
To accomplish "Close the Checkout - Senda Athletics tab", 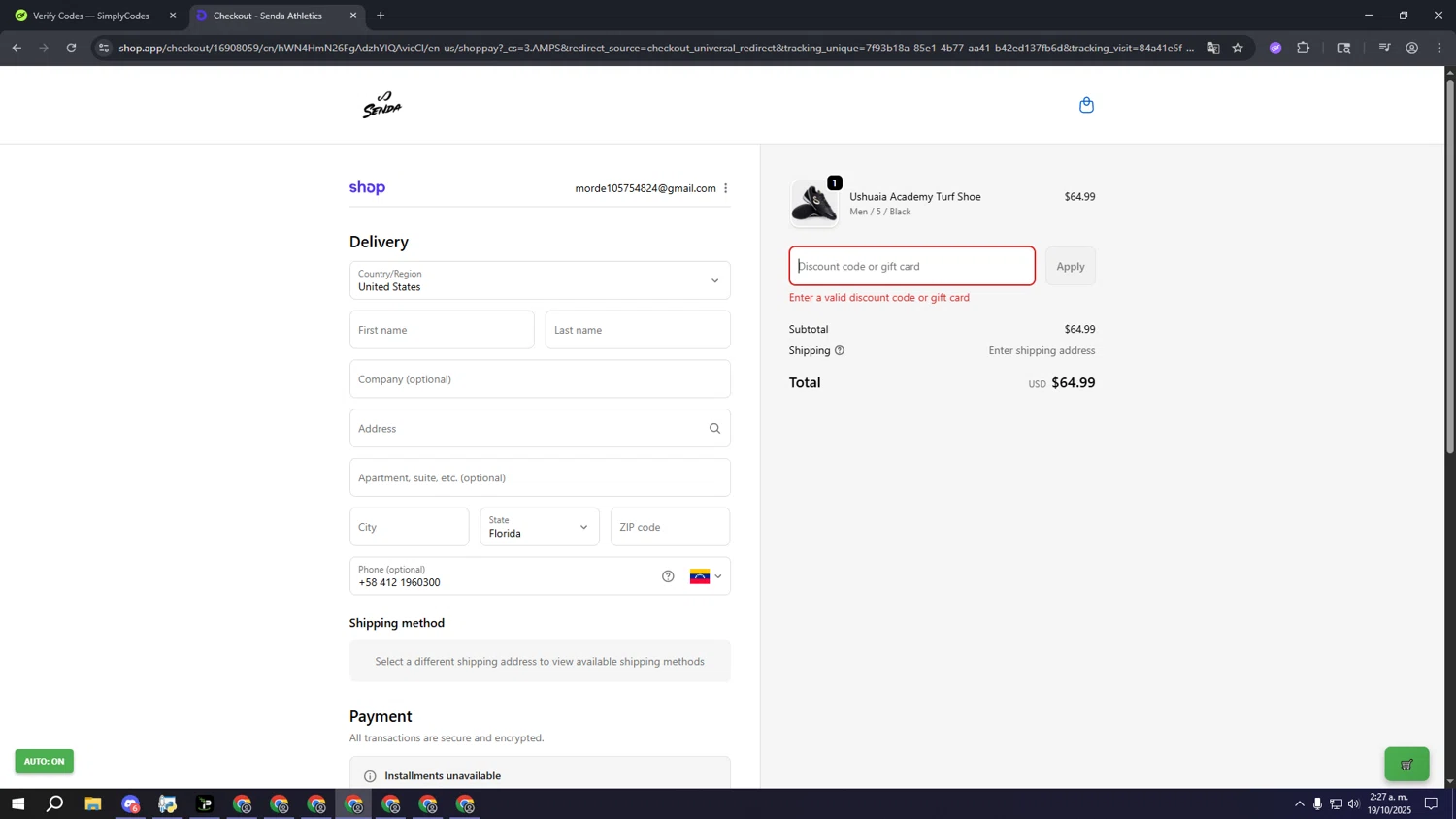I will (353, 16).
